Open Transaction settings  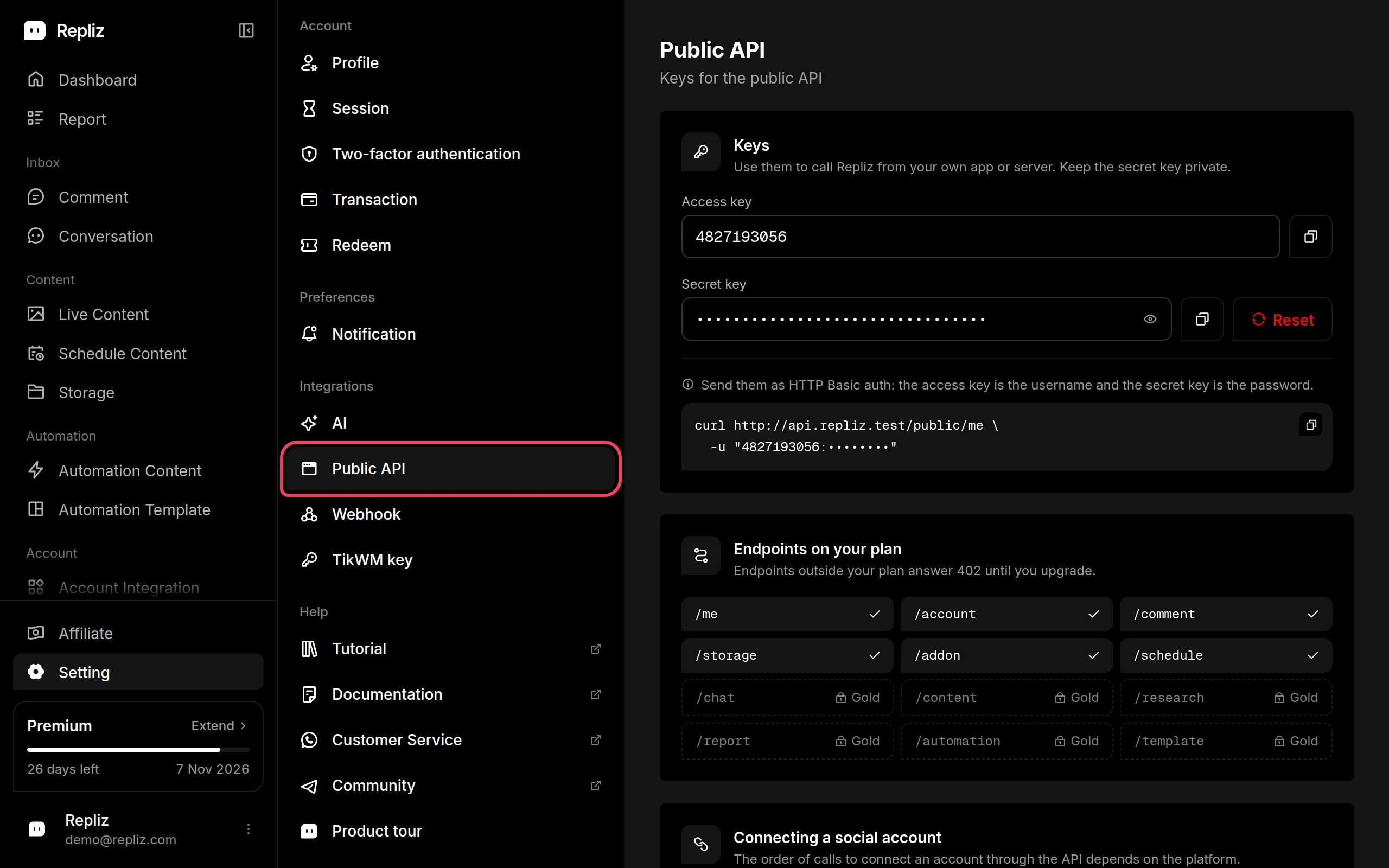click(450, 200)
